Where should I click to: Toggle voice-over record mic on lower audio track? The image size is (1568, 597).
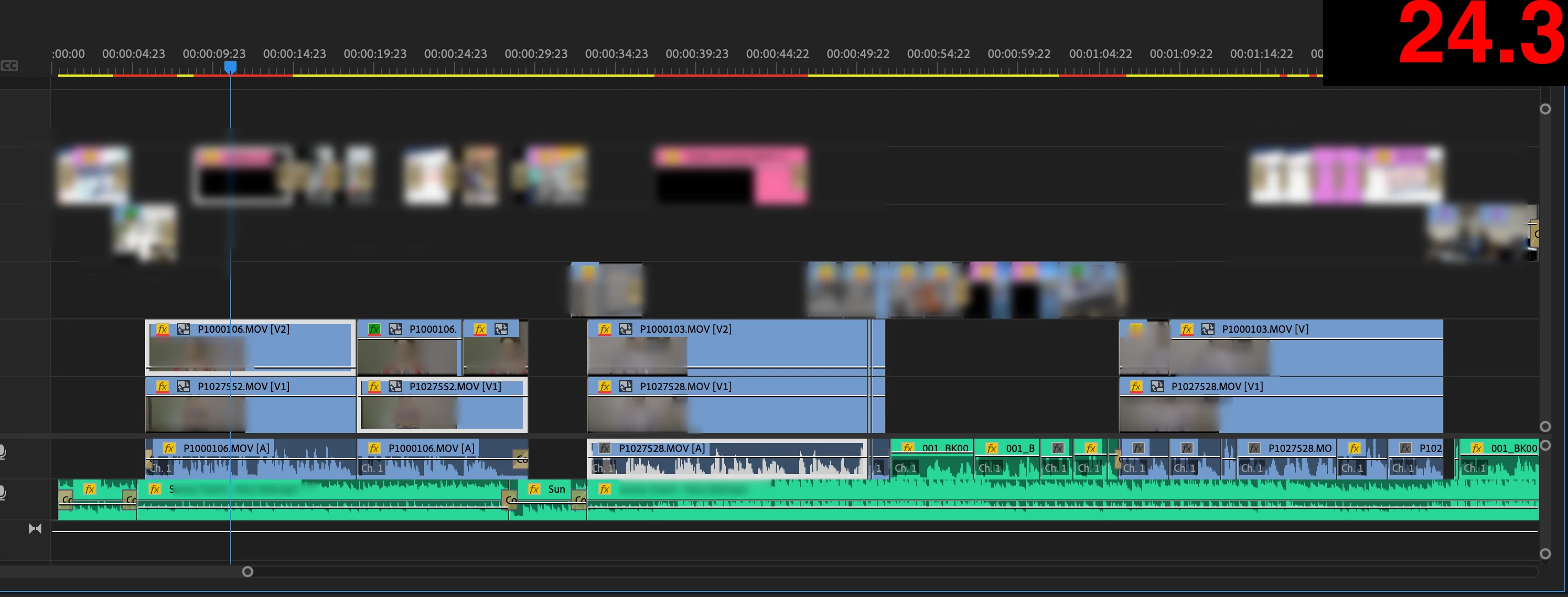[x=2, y=492]
